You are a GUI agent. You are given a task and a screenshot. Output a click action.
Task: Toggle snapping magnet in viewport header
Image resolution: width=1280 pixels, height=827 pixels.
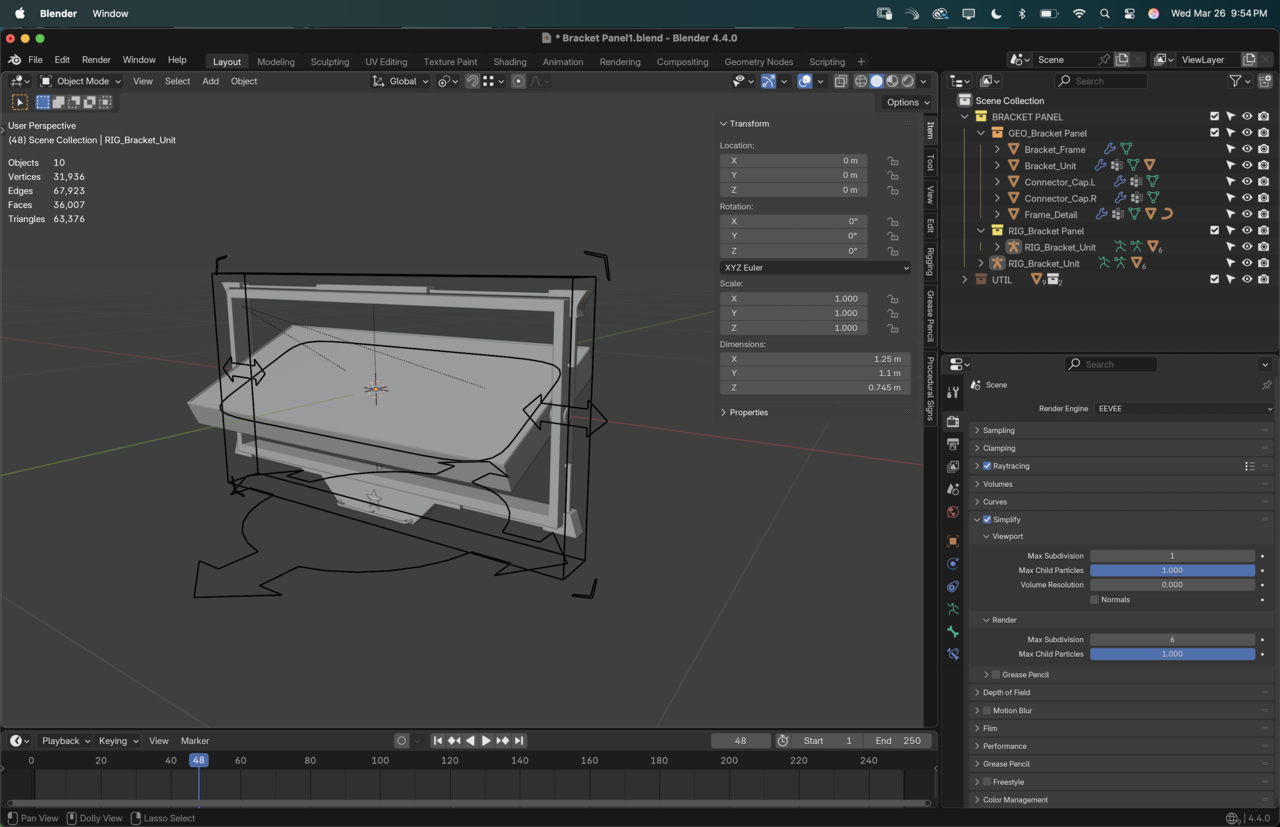point(472,81)
